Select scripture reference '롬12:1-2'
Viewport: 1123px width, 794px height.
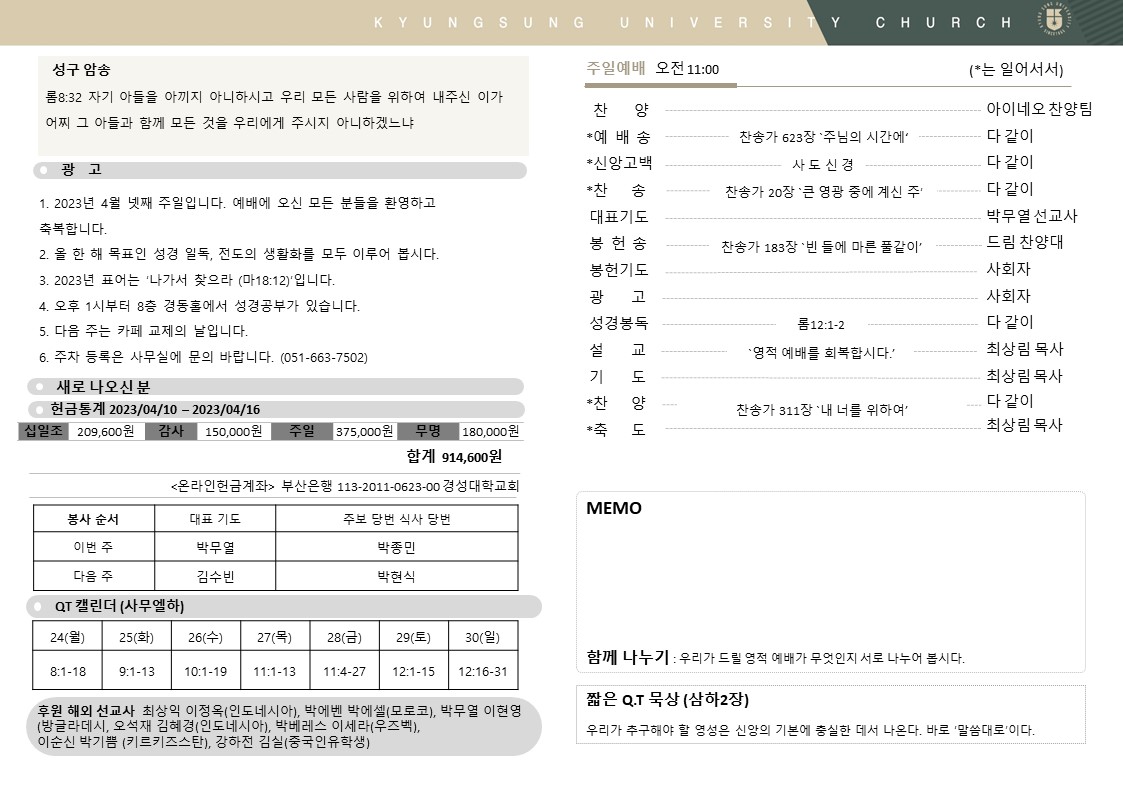click(x=821, y=324)
